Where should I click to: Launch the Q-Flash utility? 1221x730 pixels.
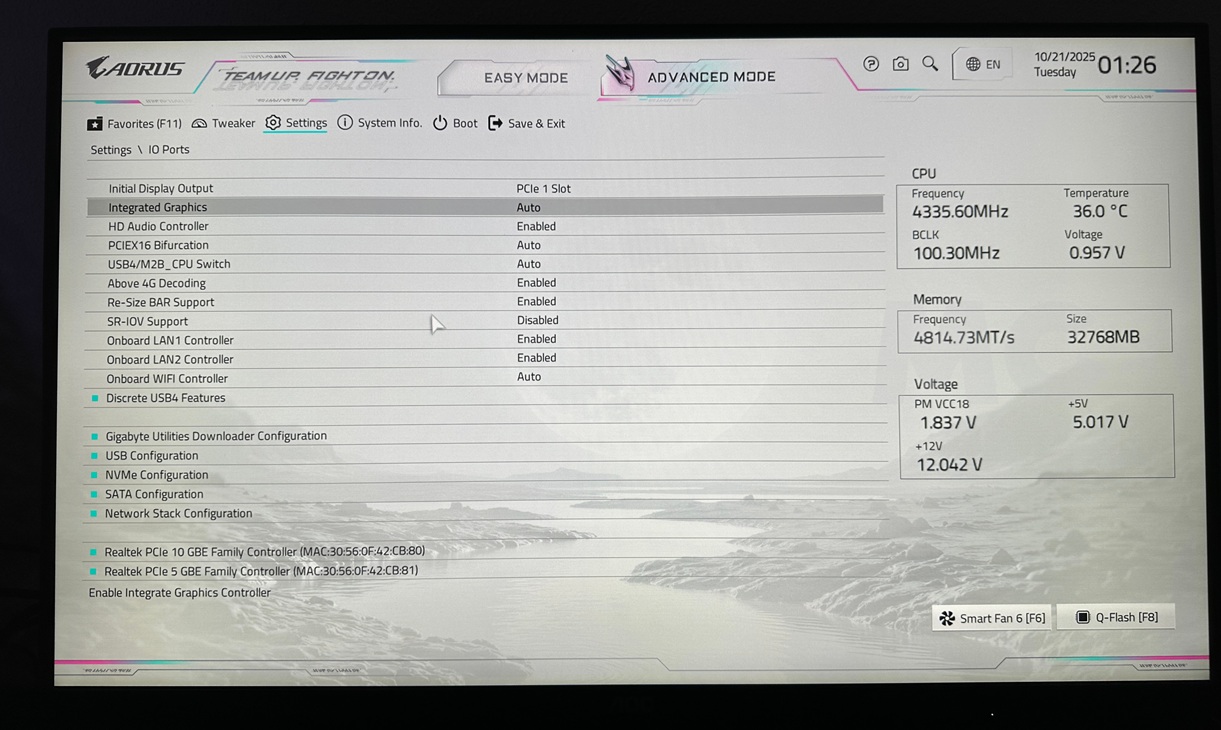point(1116,618)
